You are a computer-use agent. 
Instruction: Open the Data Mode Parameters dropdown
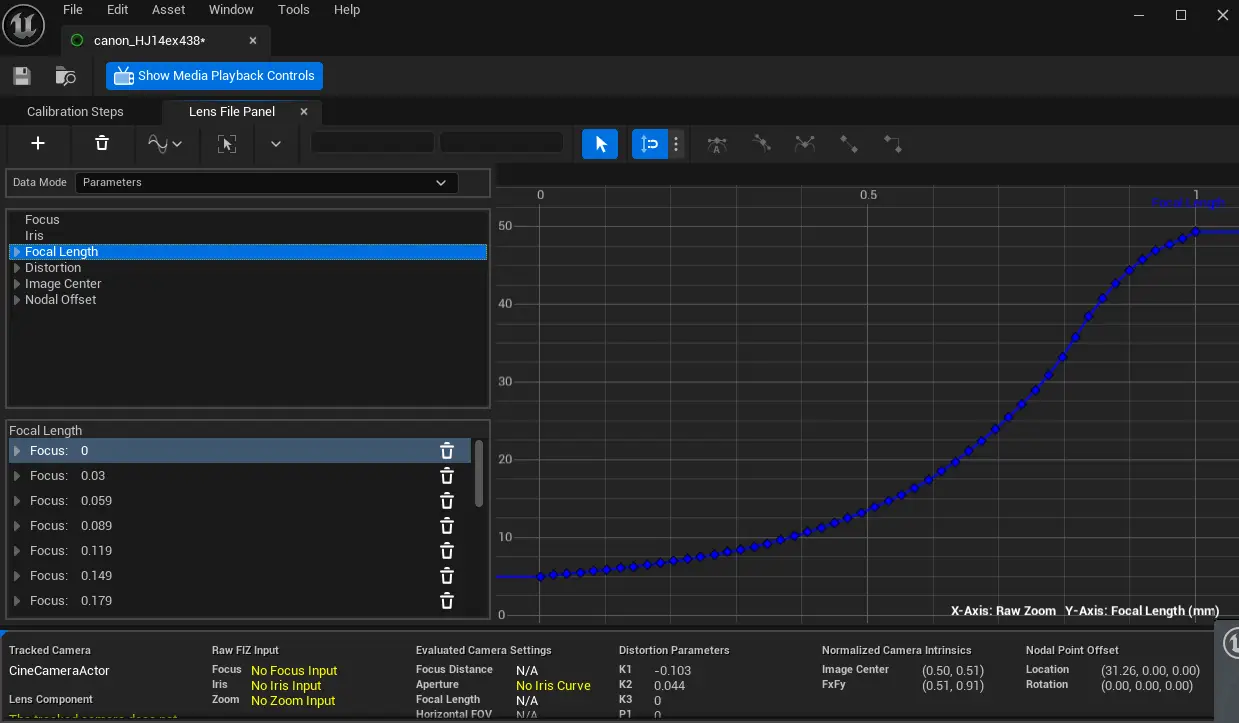coord(266,183)
